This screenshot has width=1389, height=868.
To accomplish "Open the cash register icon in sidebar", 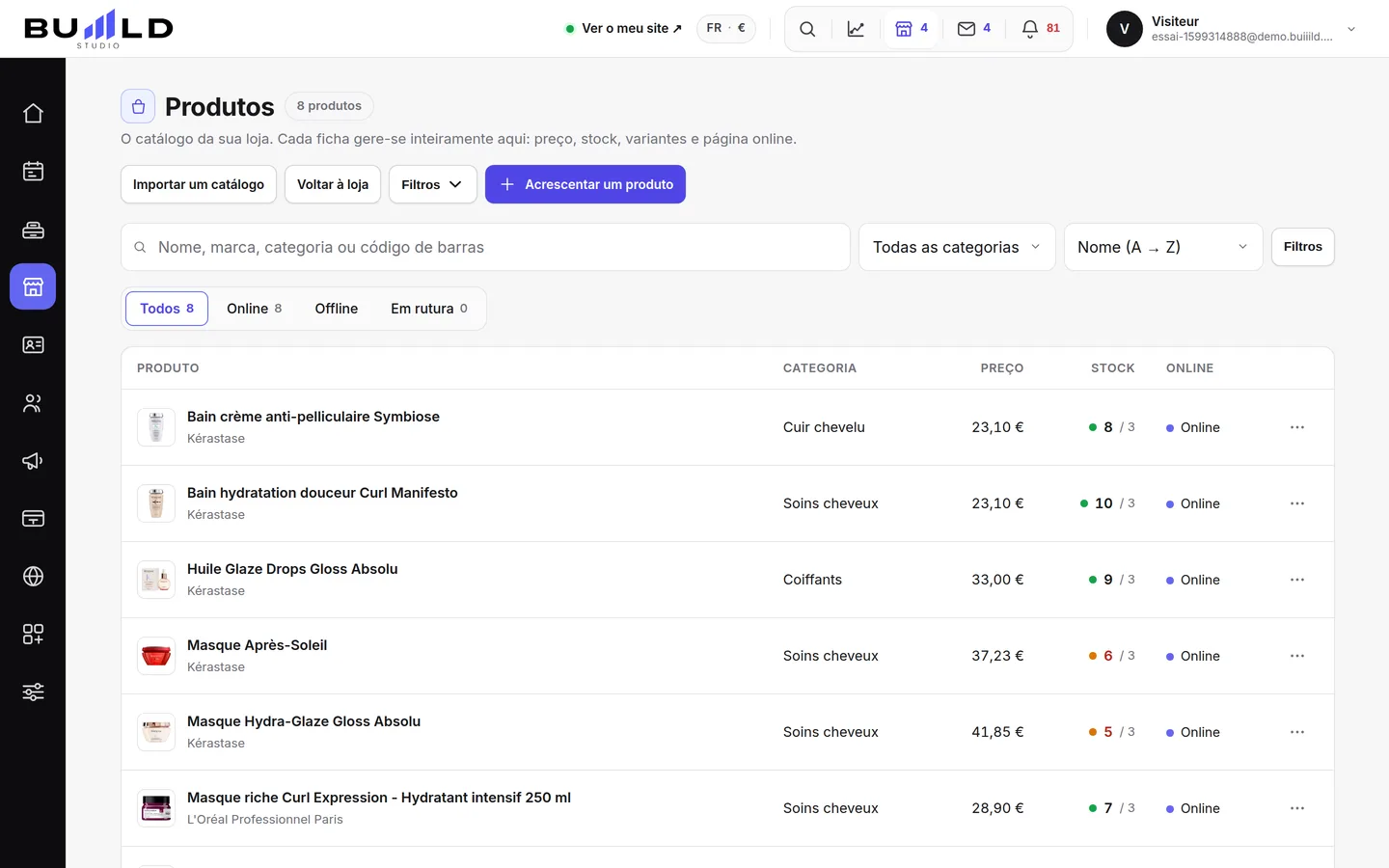I will pos(33,230).
